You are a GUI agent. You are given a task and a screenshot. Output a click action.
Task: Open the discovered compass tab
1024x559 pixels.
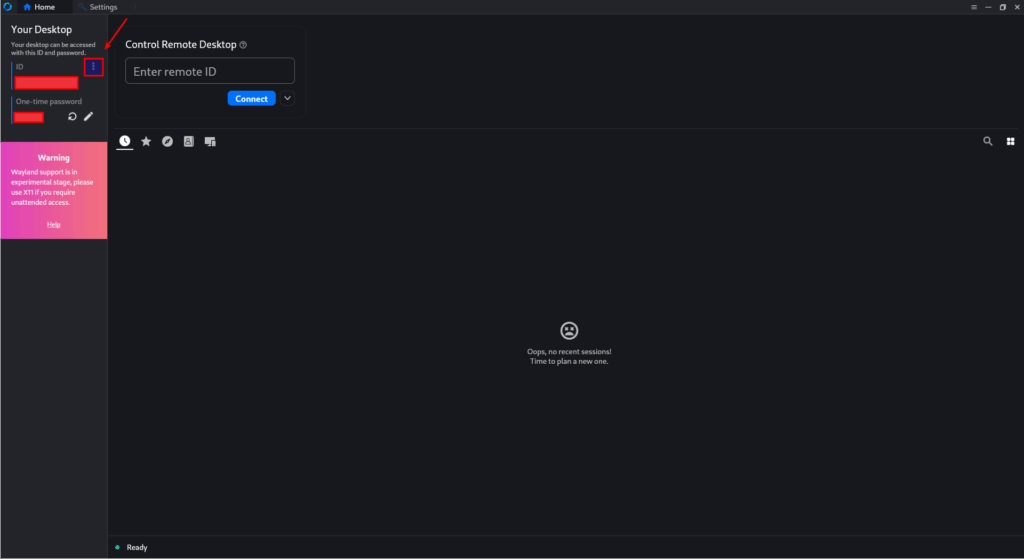(x=167, y=141)
